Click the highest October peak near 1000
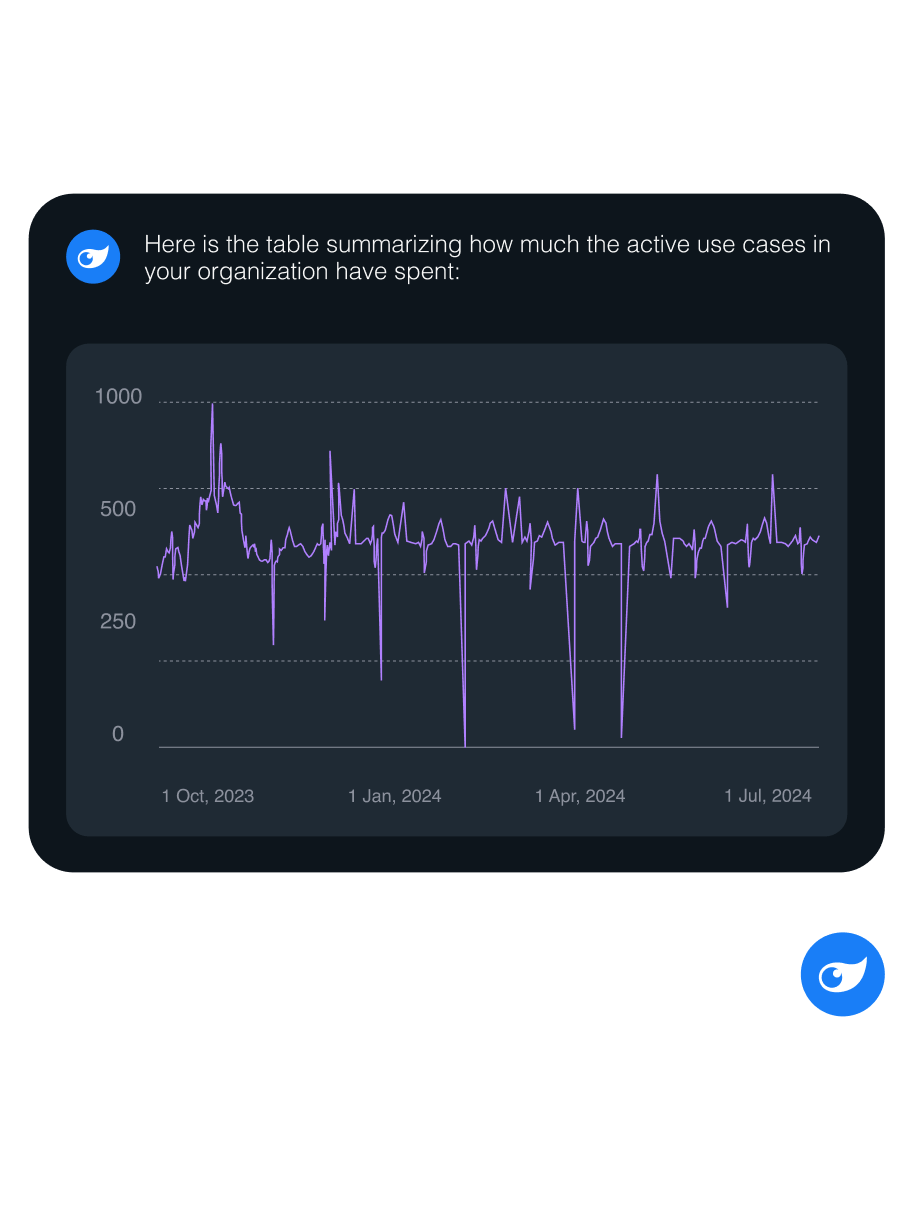Image resolution: width=914 pixels, height=1210 pixels. click(x=212, y=405)
